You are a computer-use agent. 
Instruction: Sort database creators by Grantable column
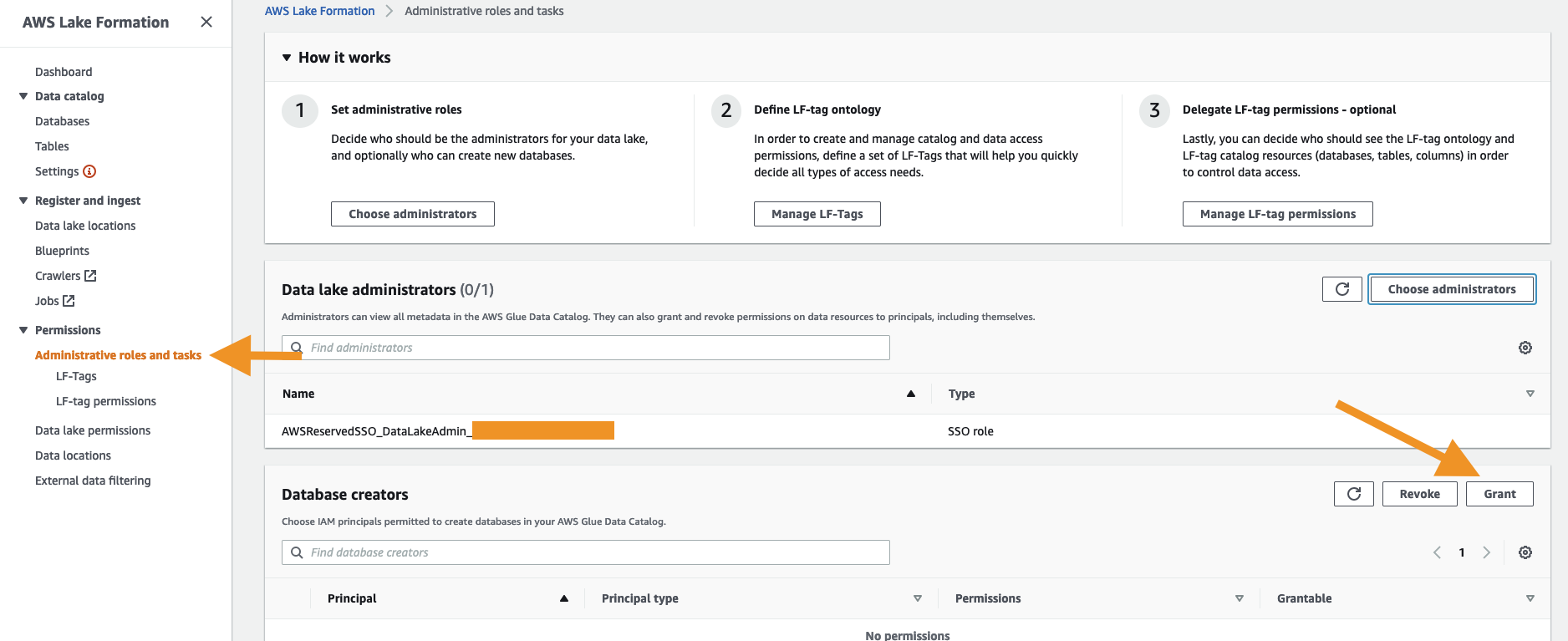click(x=1530, y=598)
